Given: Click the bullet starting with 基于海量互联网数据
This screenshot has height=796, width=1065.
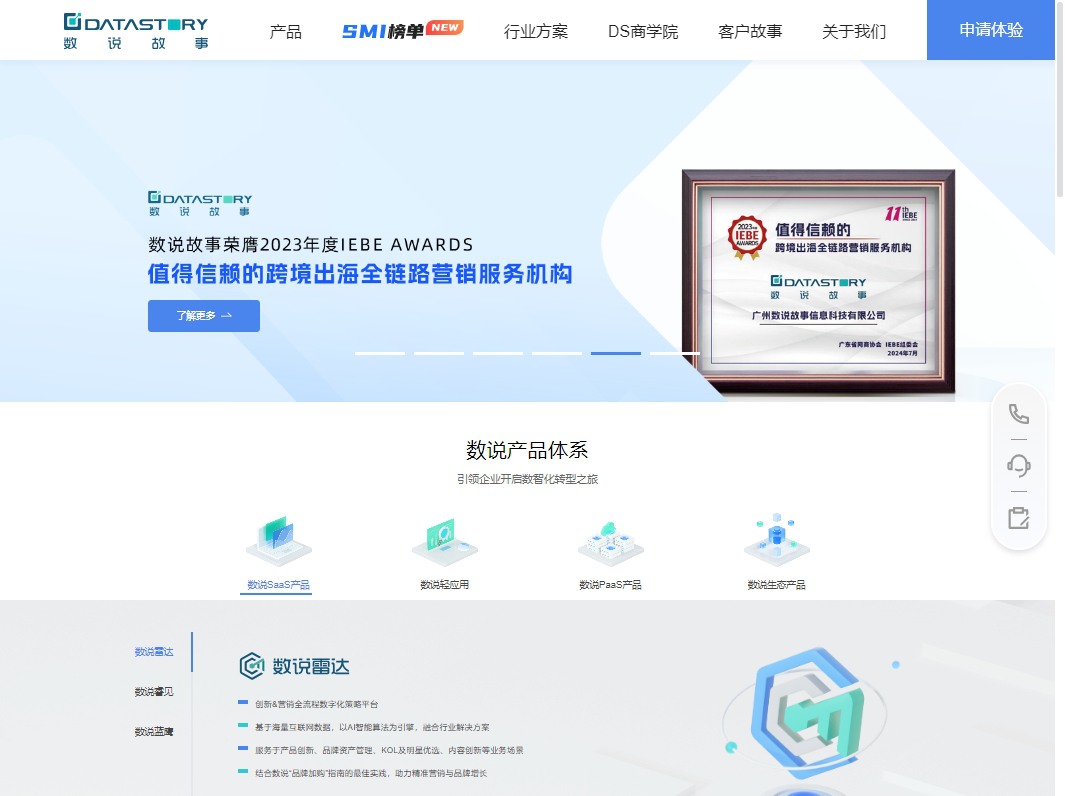Looking at the screenshot, I should point(372,727).
